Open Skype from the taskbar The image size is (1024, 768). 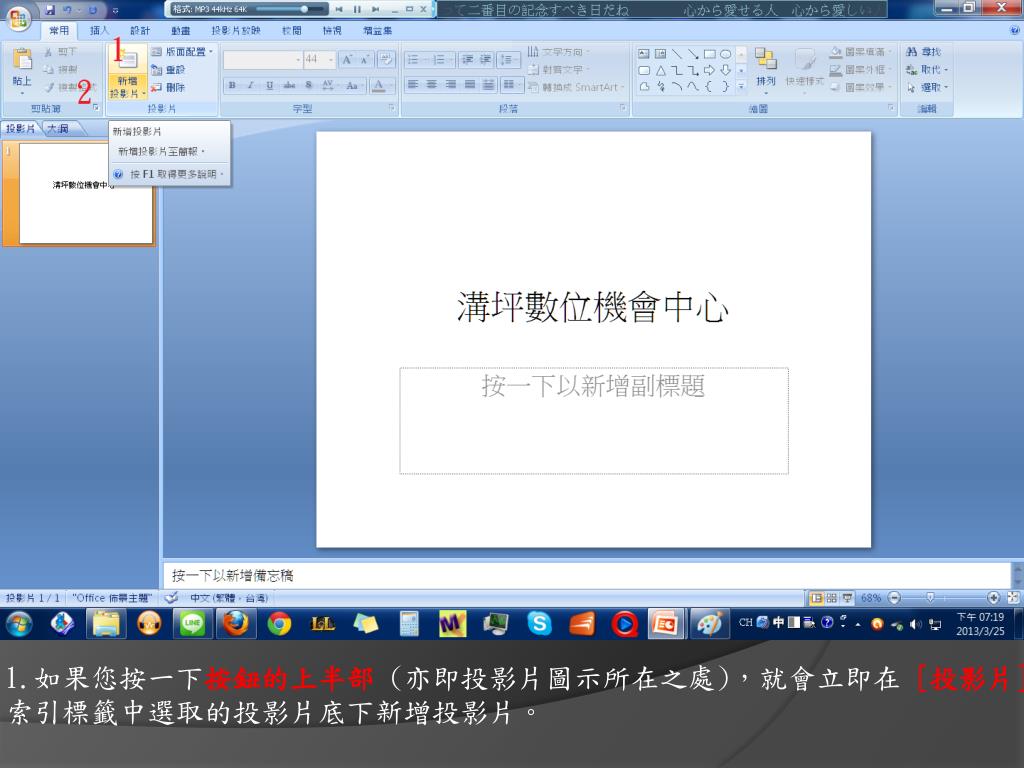[x=539, y=624]
